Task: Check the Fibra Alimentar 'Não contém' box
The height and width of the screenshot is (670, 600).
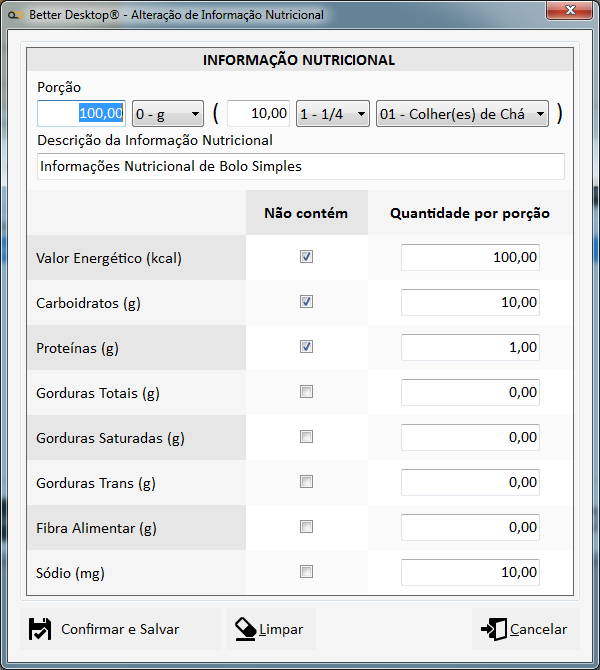Action: click(307, 527)
